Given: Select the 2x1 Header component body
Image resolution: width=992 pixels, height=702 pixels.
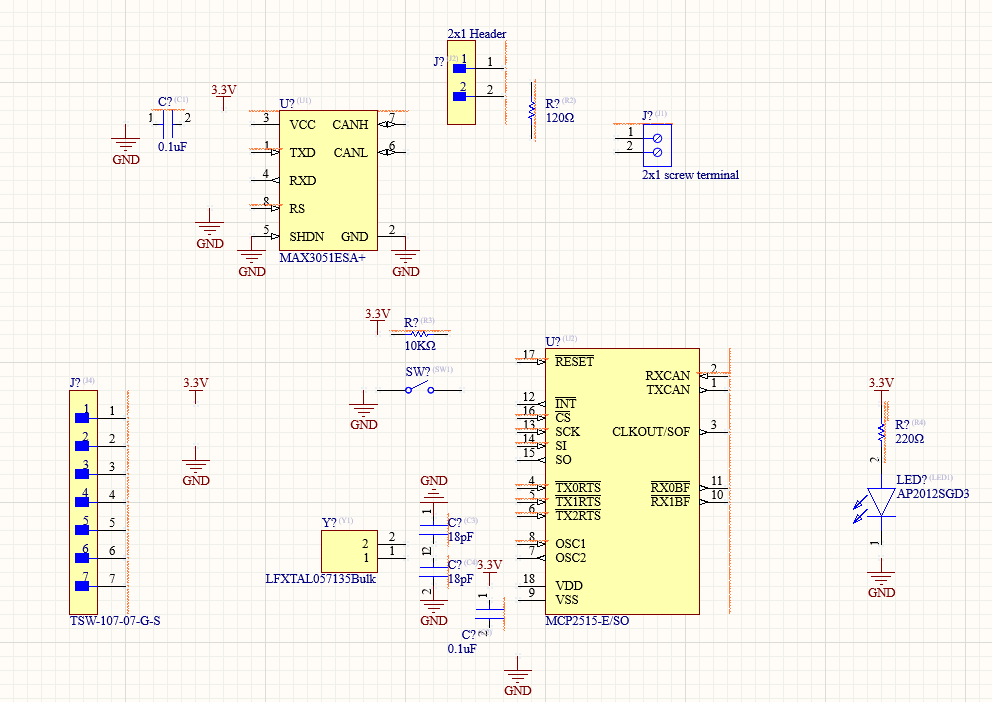Looking at the screenshot, I should click(x=461, y=82).
